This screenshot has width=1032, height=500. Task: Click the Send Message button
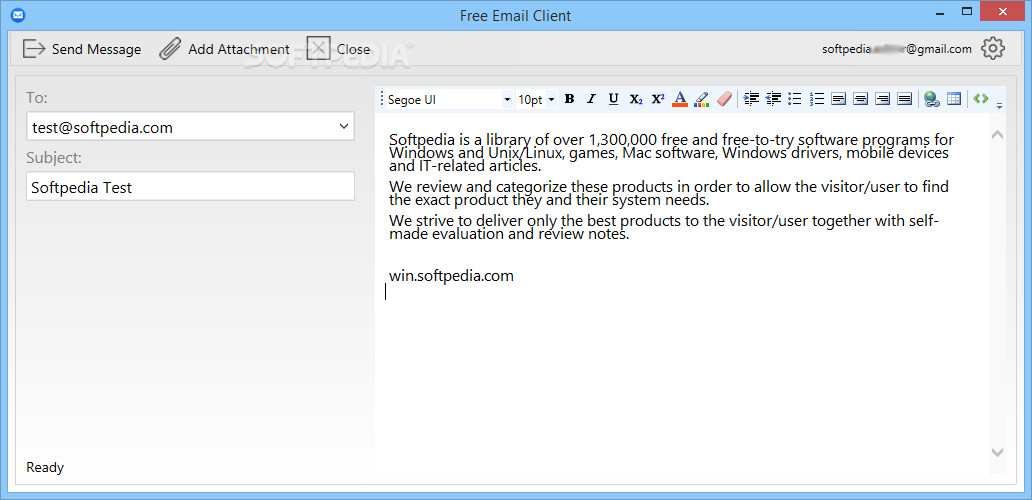click(82, 49)
